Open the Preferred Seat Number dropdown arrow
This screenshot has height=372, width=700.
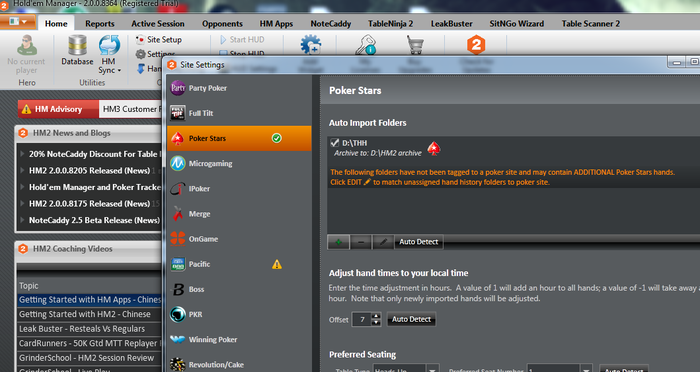586,369
